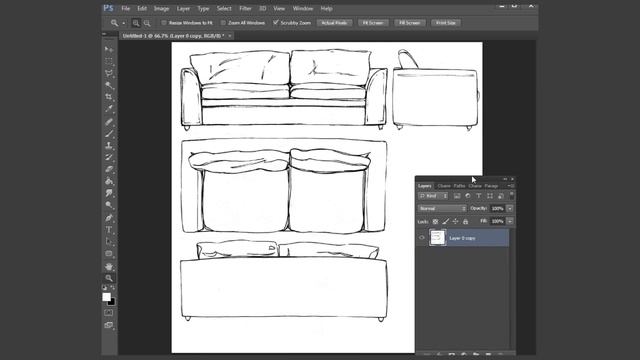Select the Eyedropper tool
This screenshot has height=360, width=640.
tap(109, 109)
